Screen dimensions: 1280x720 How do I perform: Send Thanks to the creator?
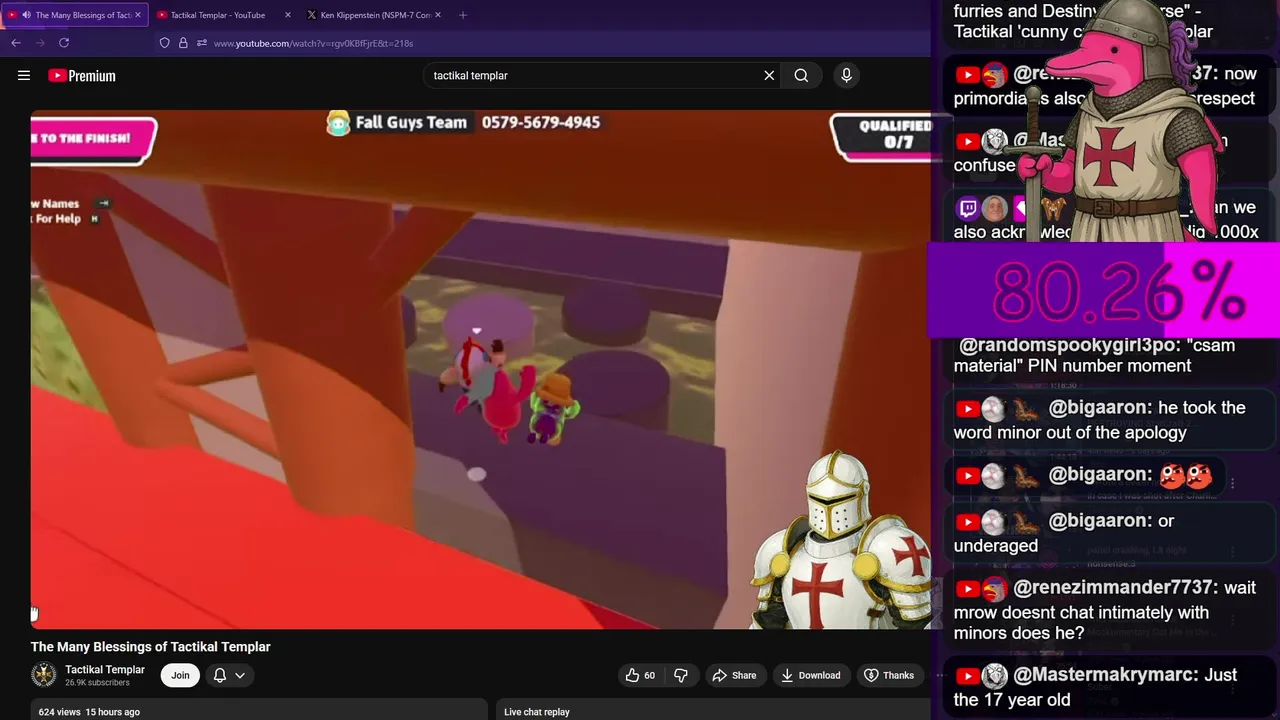pos(889,675)
